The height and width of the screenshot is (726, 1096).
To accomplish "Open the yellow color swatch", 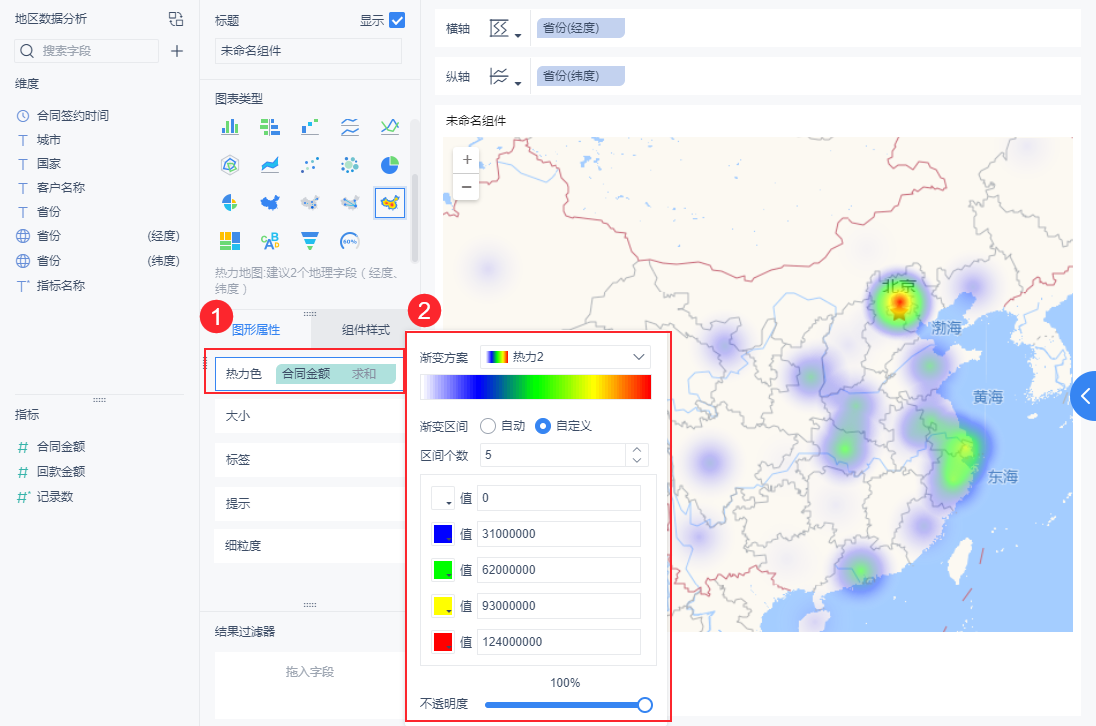I will 443,606.
